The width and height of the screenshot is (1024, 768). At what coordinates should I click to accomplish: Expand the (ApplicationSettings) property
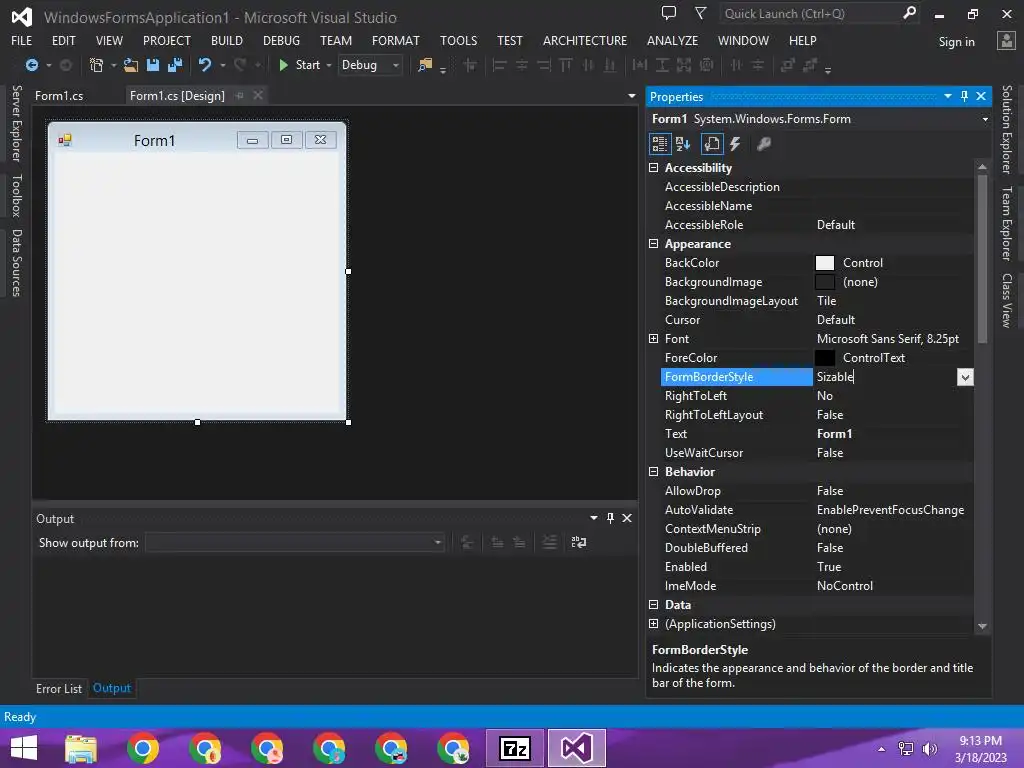653,624
